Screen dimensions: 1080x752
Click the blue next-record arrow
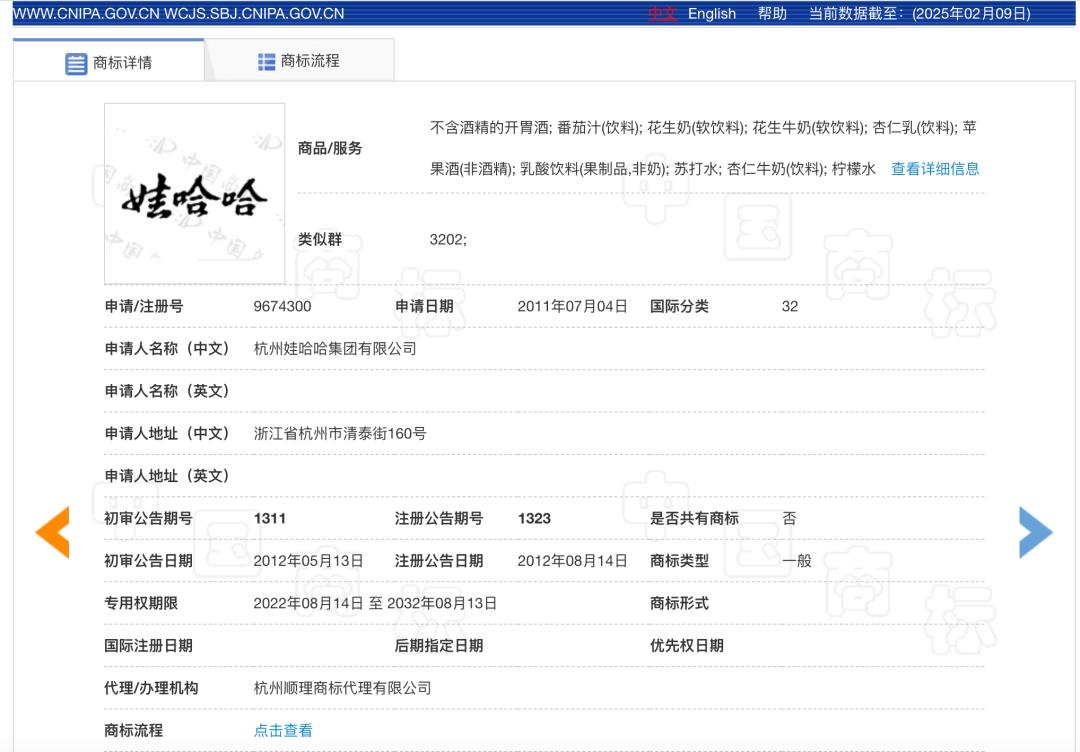coord(1035,532)
